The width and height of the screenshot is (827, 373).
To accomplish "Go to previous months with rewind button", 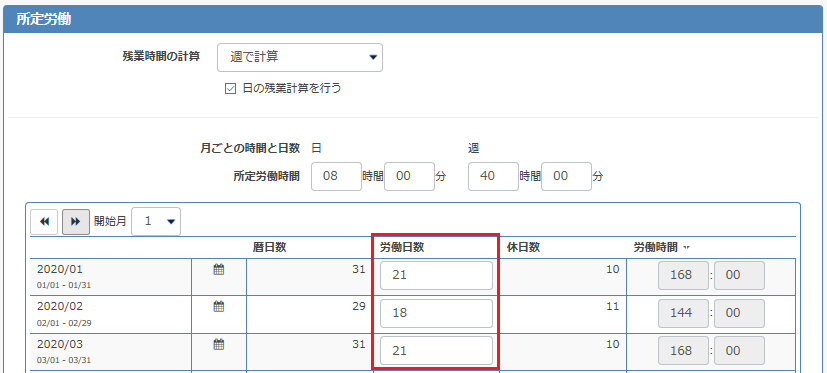I will click(x=44, y=222).
